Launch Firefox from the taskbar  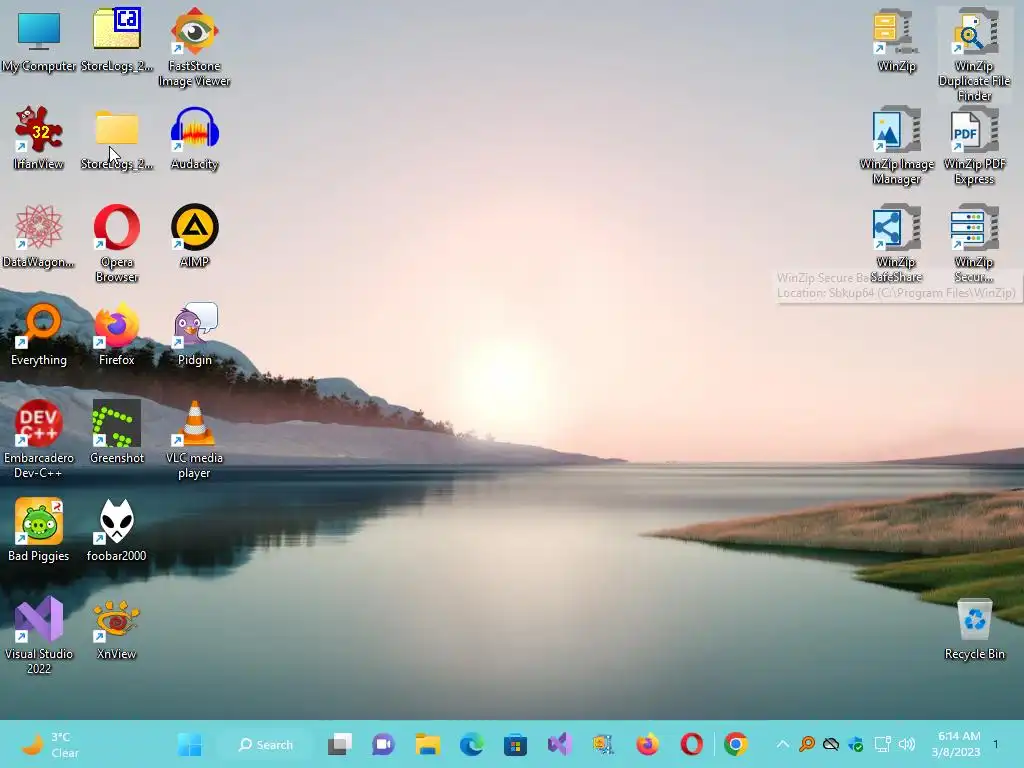click(x=647, y=744)
